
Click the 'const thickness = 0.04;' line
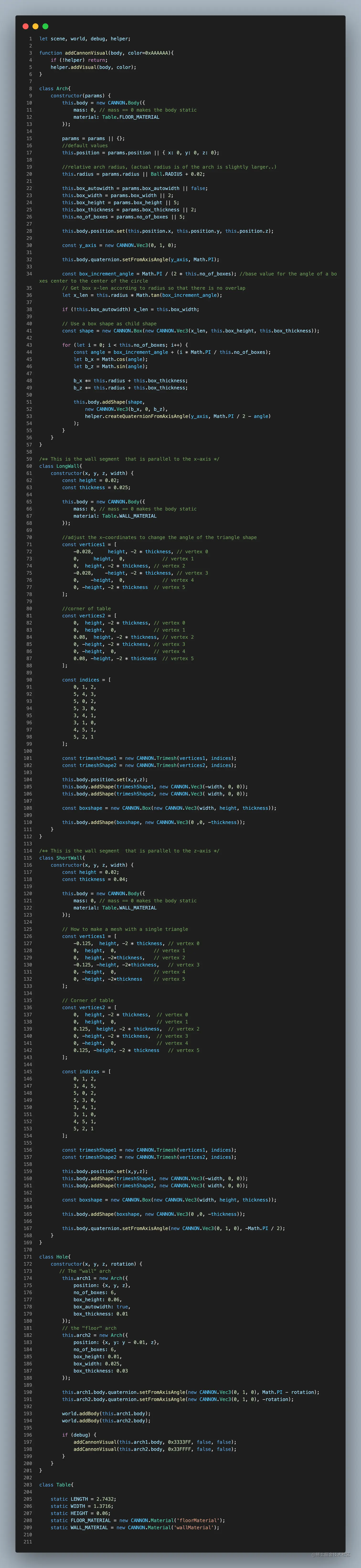click(x=95, y=880)
